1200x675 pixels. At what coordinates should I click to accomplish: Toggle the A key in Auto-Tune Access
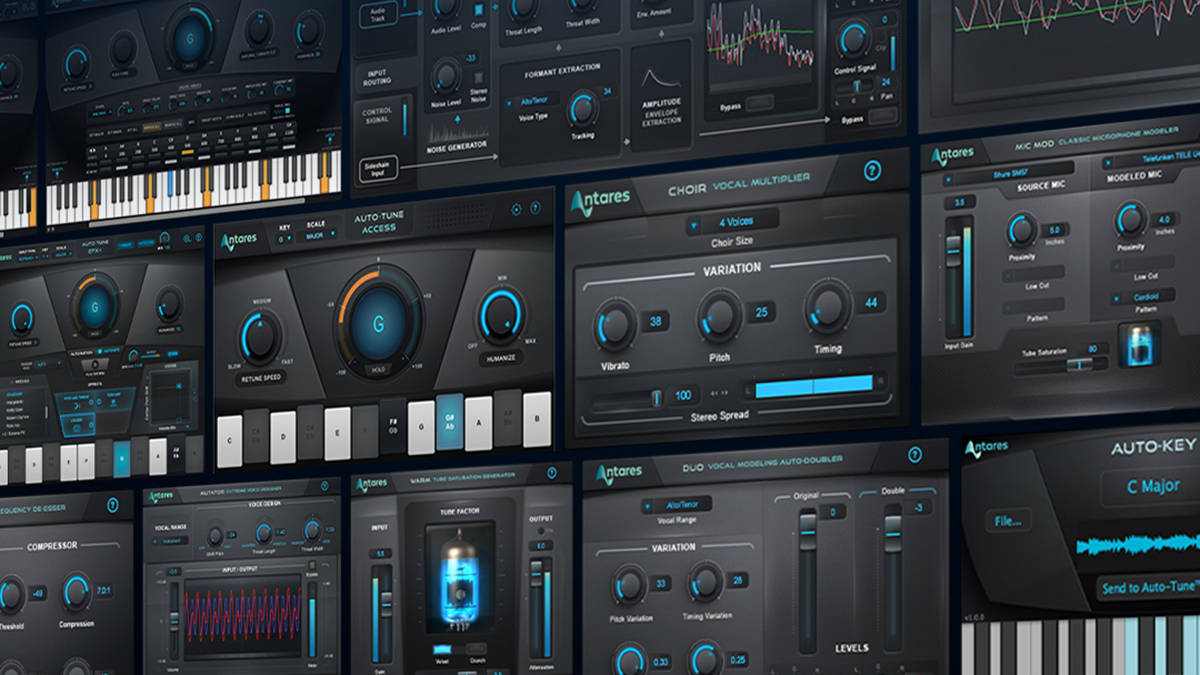point(478,423)
